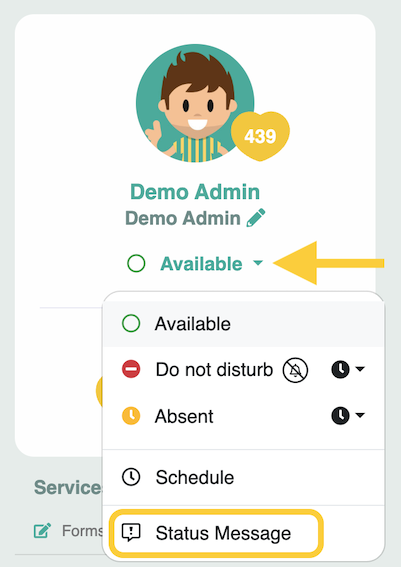Expand the Absent duration clock dropdown

(x=348, y=415)
